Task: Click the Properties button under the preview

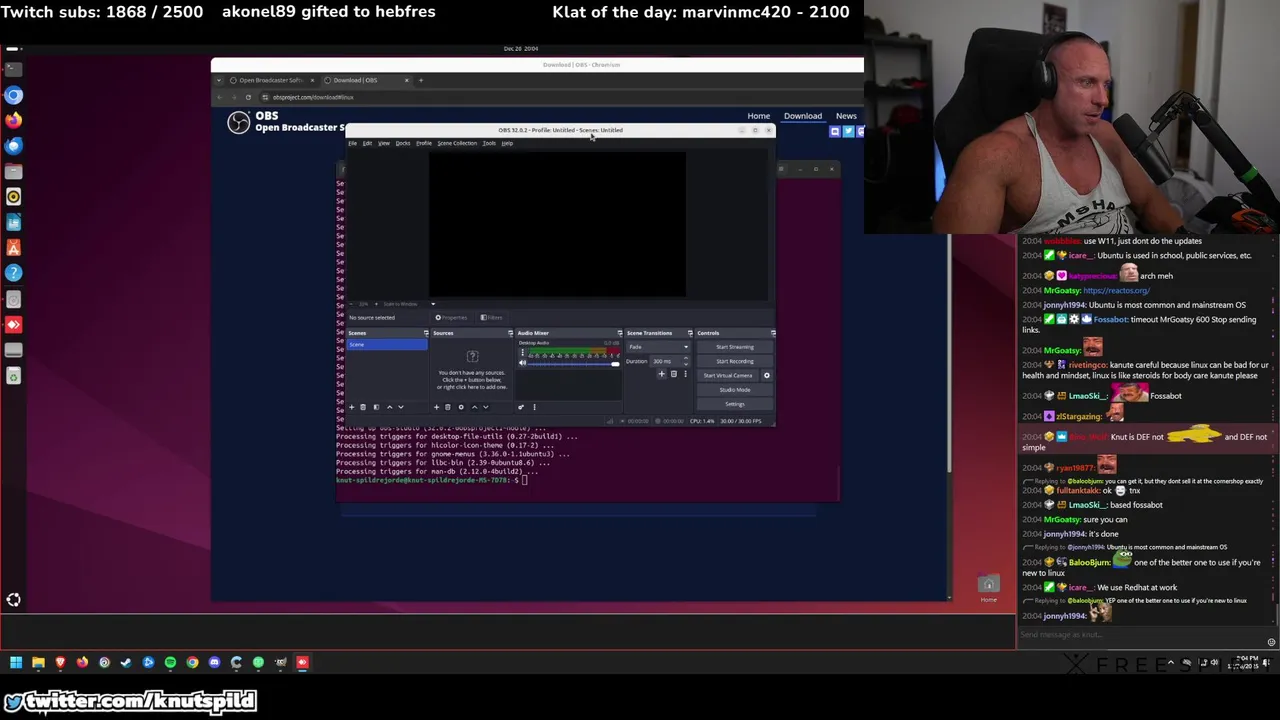Action: click(x=451, y=318)
